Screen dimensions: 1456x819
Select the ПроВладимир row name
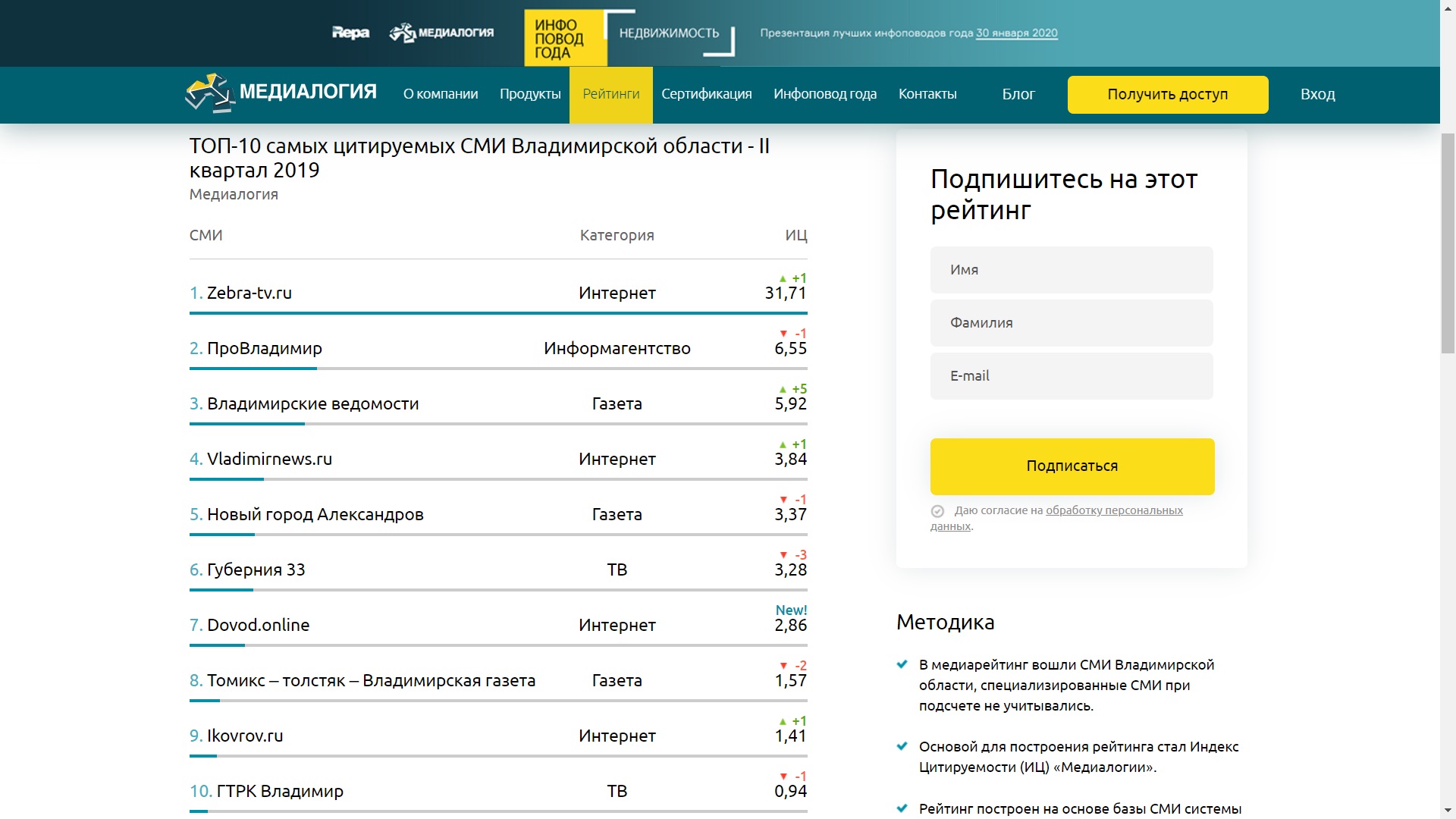[265, 349]
